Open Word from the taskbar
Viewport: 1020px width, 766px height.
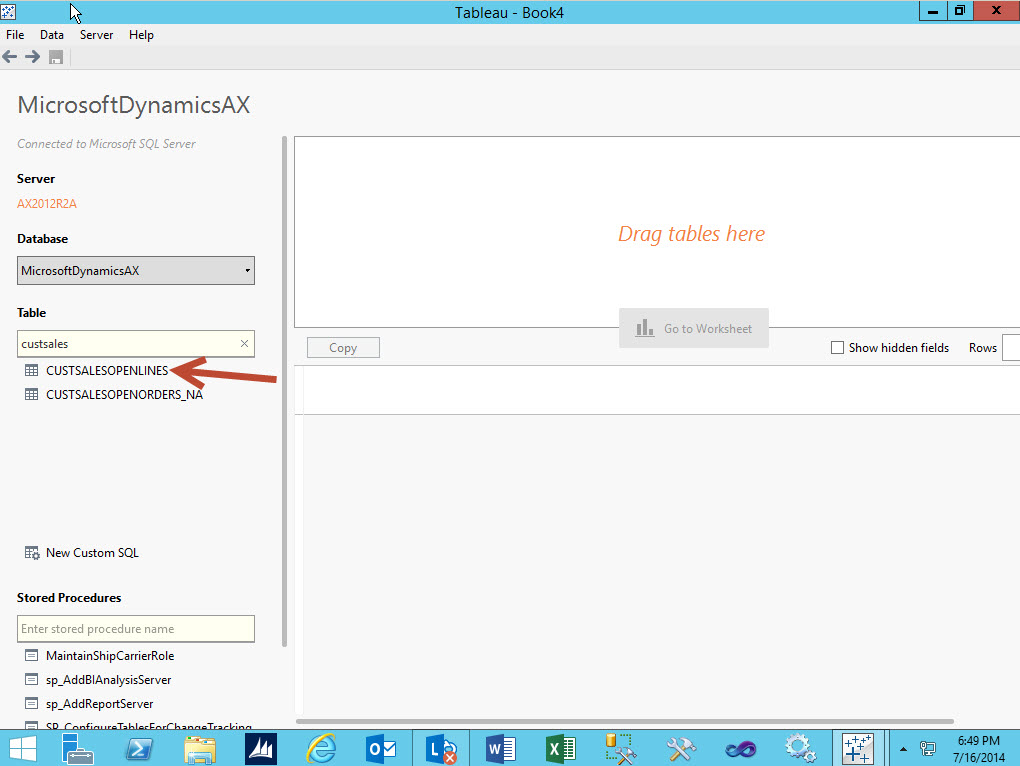click(x=500, y=749)
